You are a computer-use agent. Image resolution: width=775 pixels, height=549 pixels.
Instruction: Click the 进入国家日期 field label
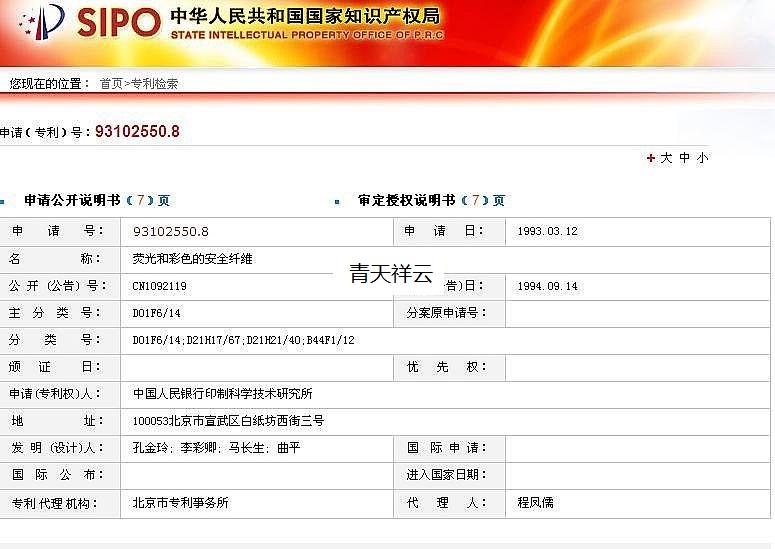coord(446,475)
